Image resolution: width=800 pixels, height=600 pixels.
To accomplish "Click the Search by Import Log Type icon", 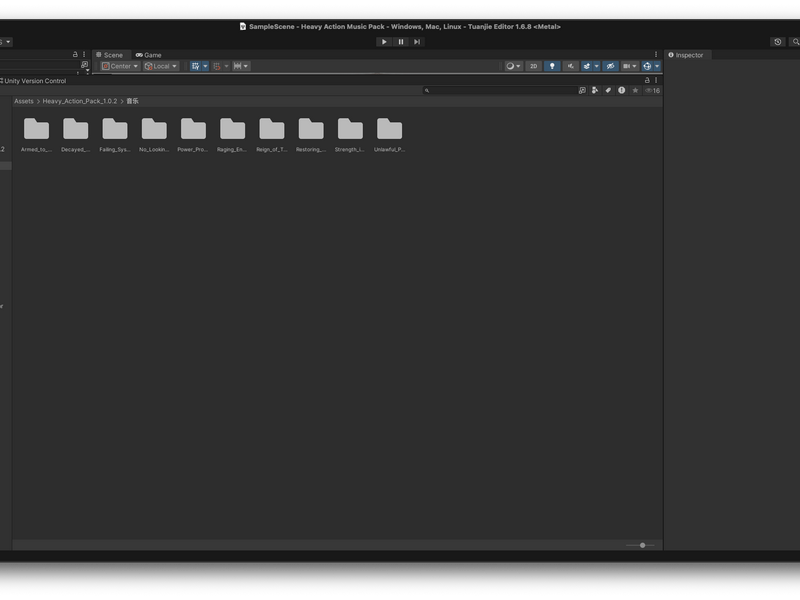I will pyautogui.click(x=621, y=90).
